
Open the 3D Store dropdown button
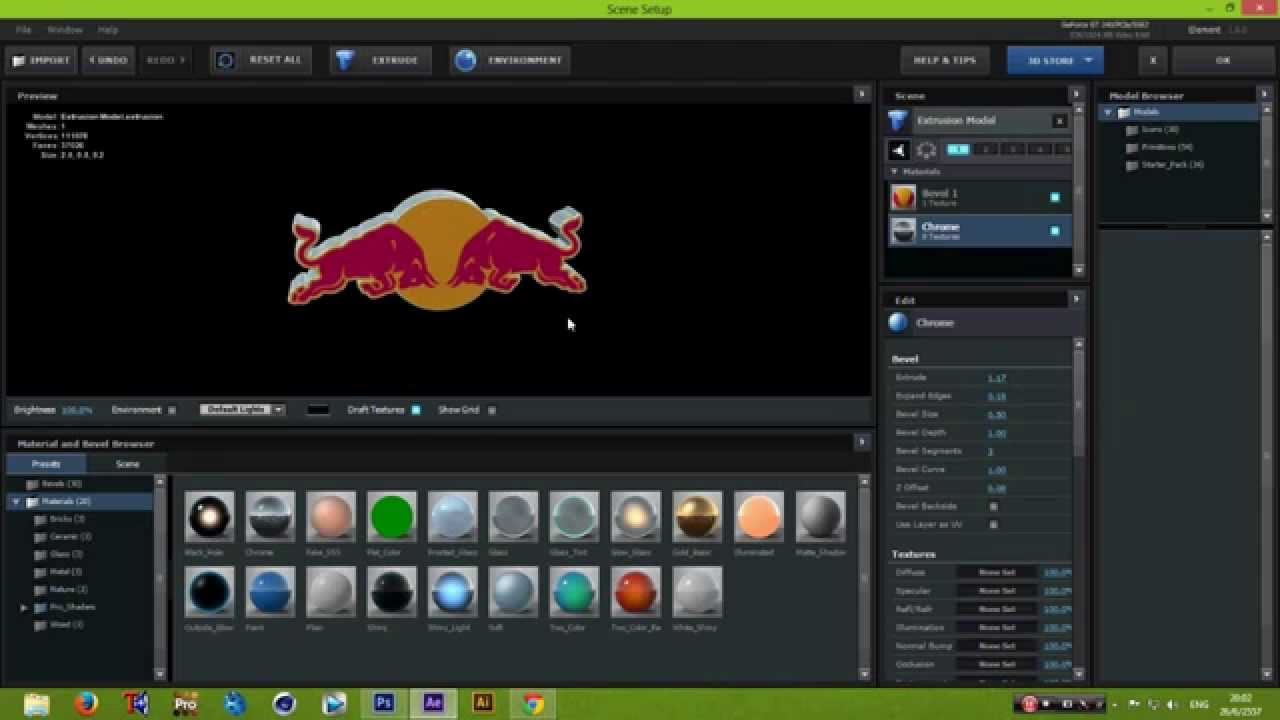click(1055, 60)
